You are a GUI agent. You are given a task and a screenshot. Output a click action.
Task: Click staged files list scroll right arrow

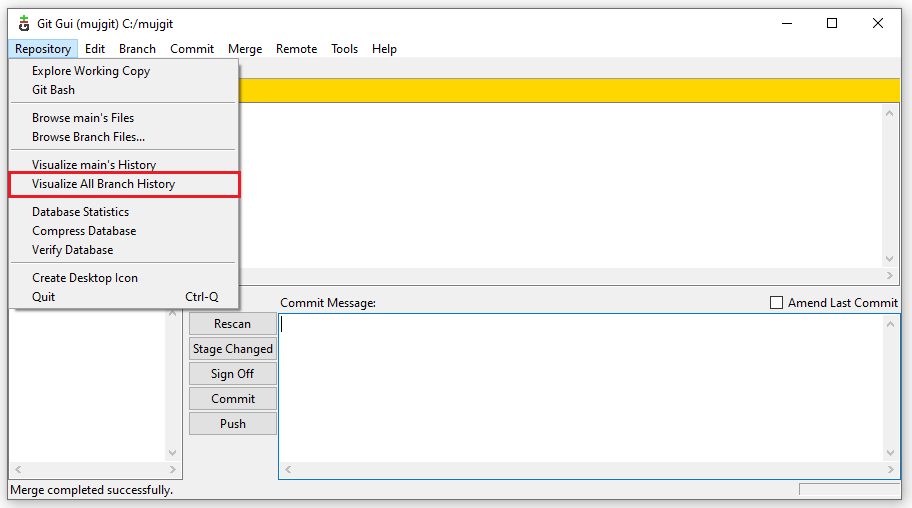pyautogui.click(x=173, y=470)
